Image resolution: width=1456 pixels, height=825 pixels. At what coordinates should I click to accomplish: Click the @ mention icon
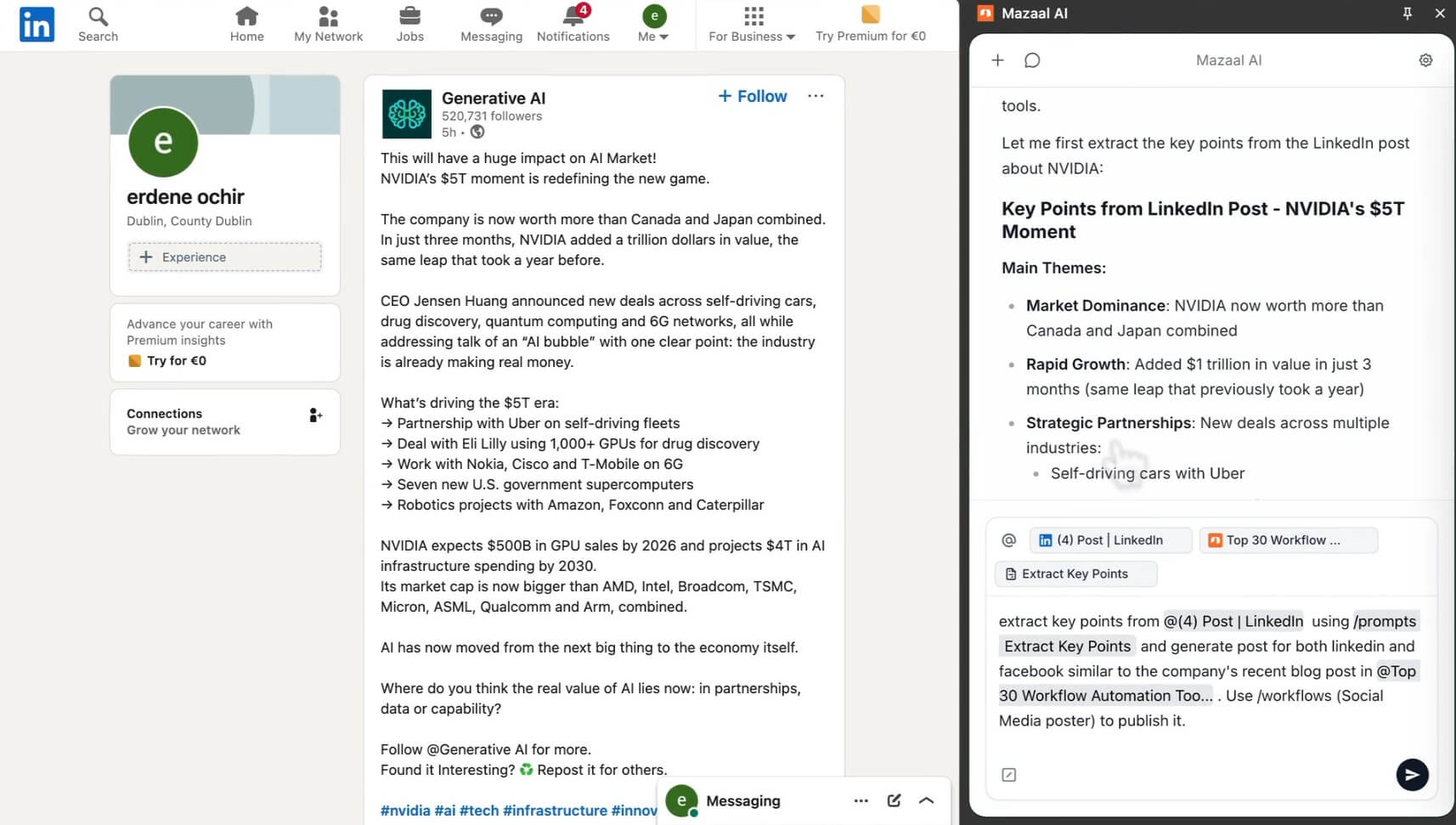tap(1008, 540)
